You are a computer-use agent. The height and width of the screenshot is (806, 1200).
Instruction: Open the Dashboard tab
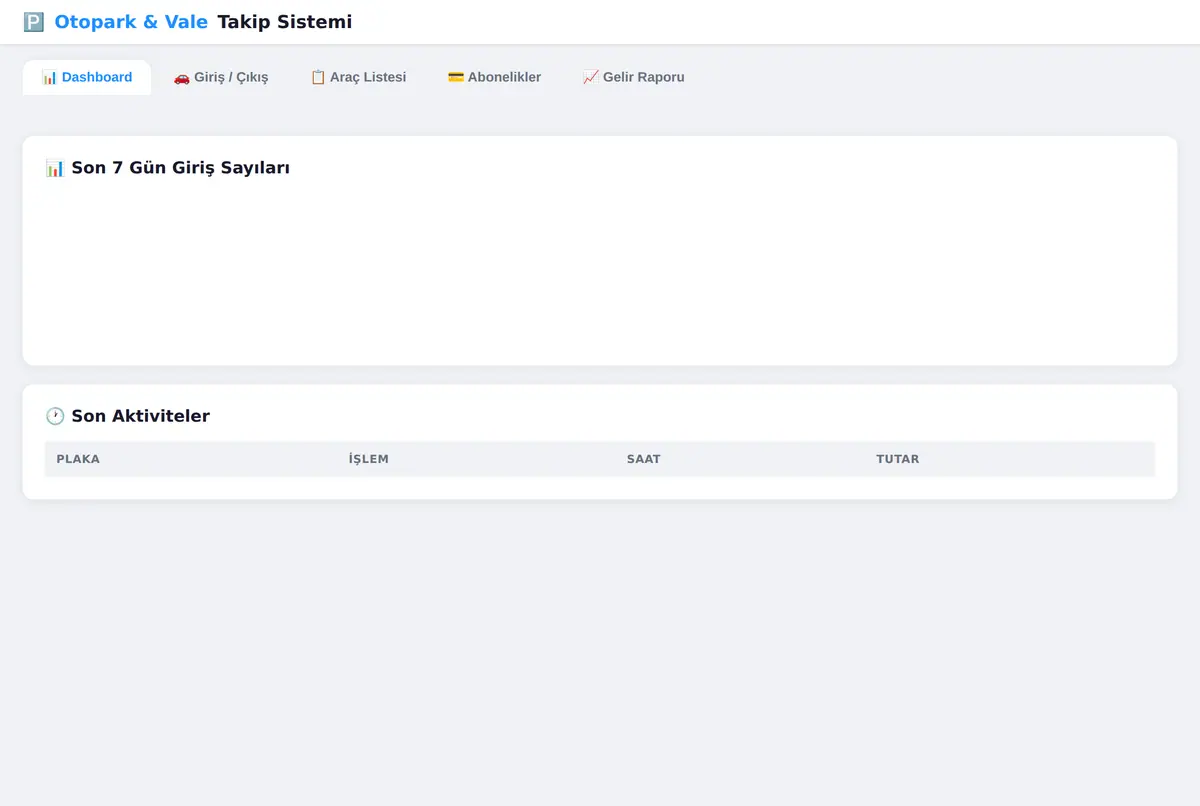tap(87, 77)
